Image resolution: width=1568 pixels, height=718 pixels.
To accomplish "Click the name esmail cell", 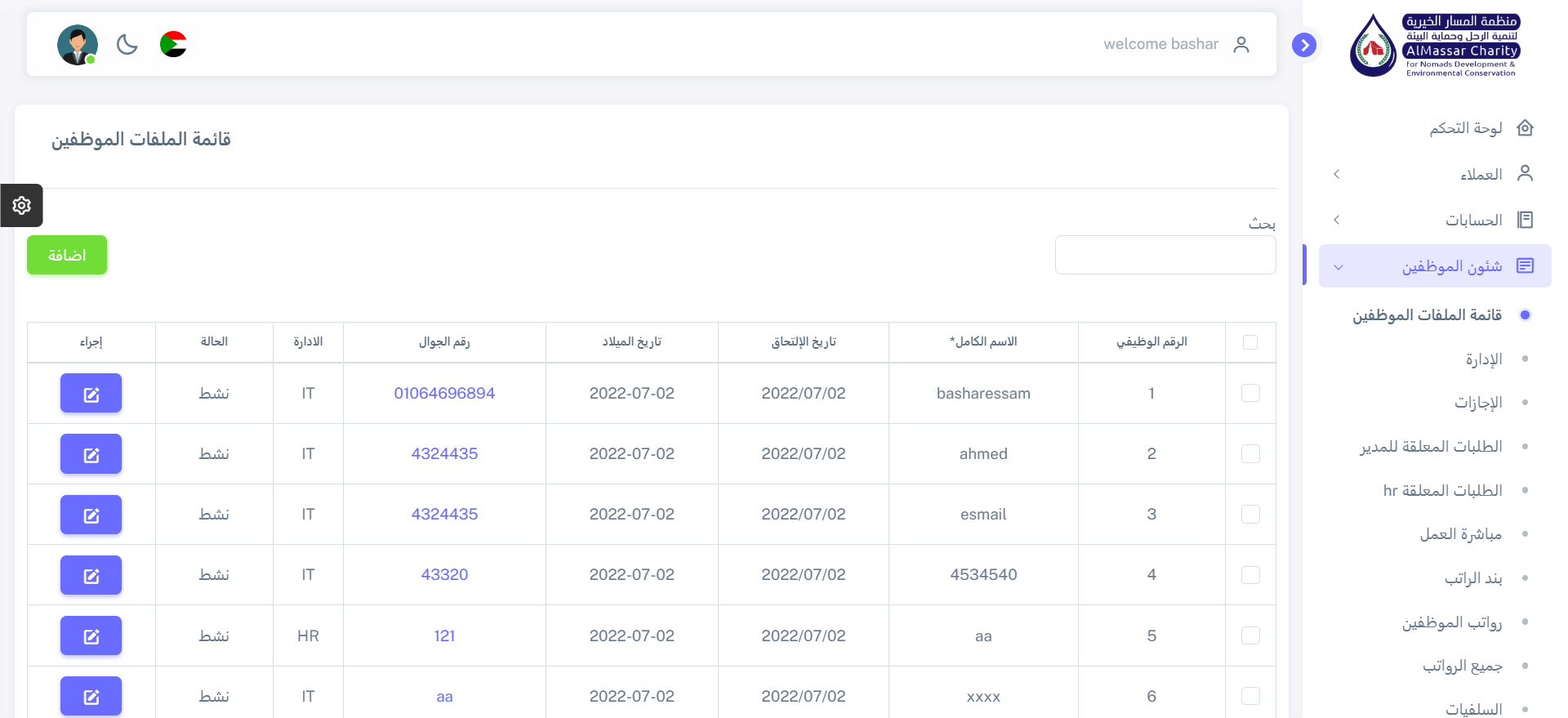I will [x=983, y=514].
